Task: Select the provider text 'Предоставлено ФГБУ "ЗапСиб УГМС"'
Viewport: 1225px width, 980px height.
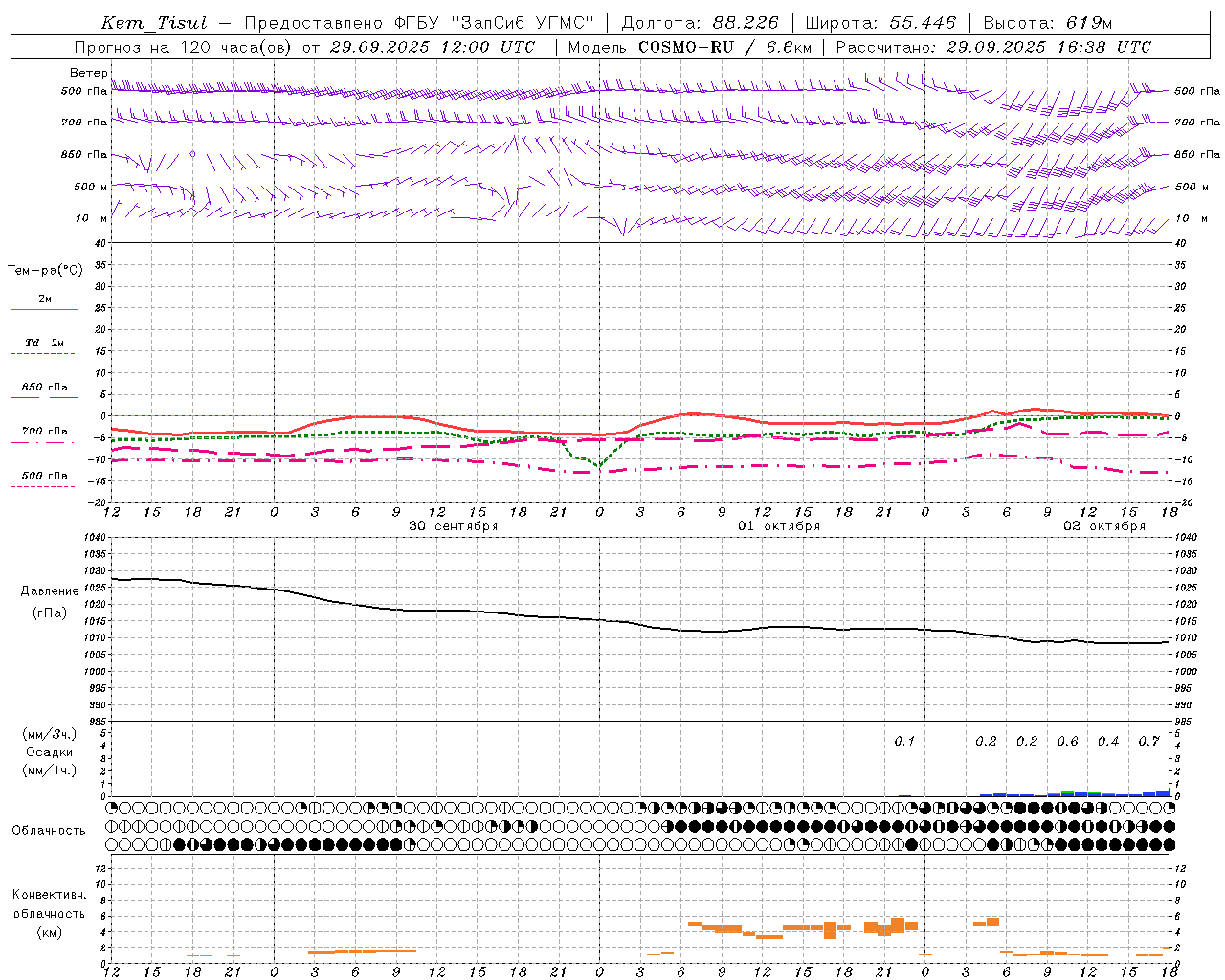Action: pos(419,23)
